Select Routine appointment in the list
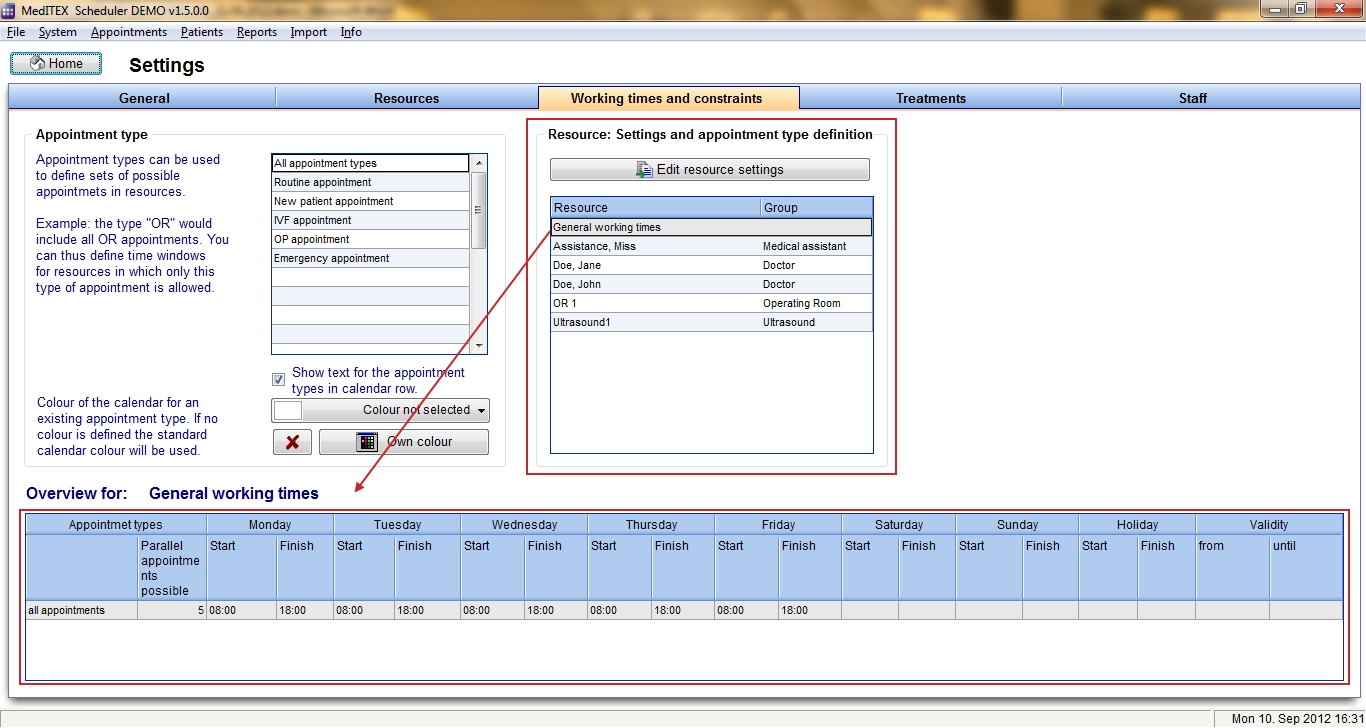 [x=370, y=182]
